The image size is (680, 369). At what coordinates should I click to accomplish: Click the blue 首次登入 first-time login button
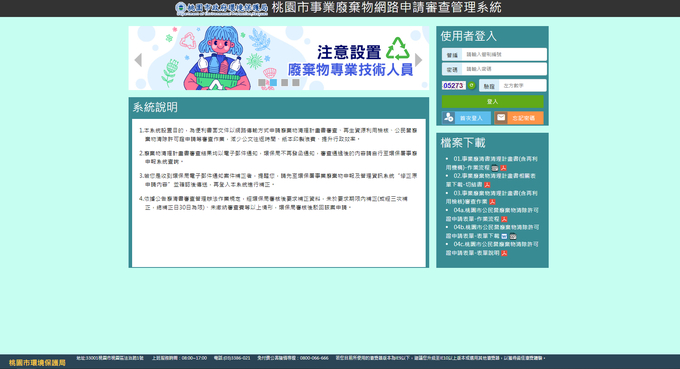(466, 118)
